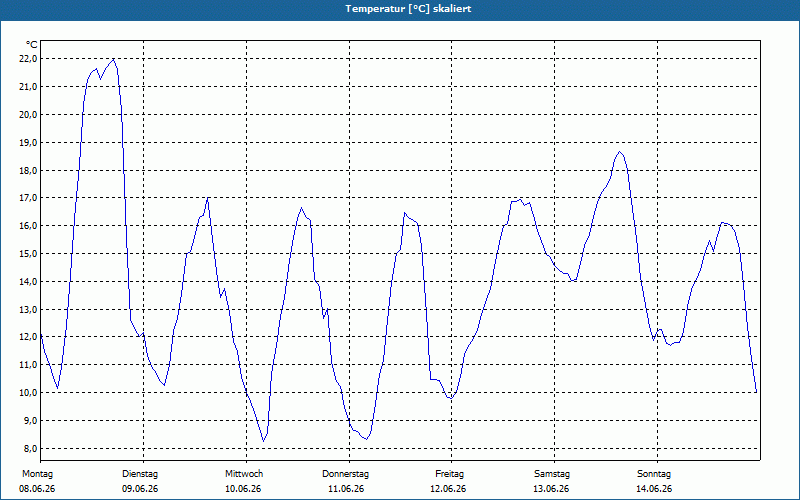Click the °C unit label

pyautogui.click(x=32, y=45)
